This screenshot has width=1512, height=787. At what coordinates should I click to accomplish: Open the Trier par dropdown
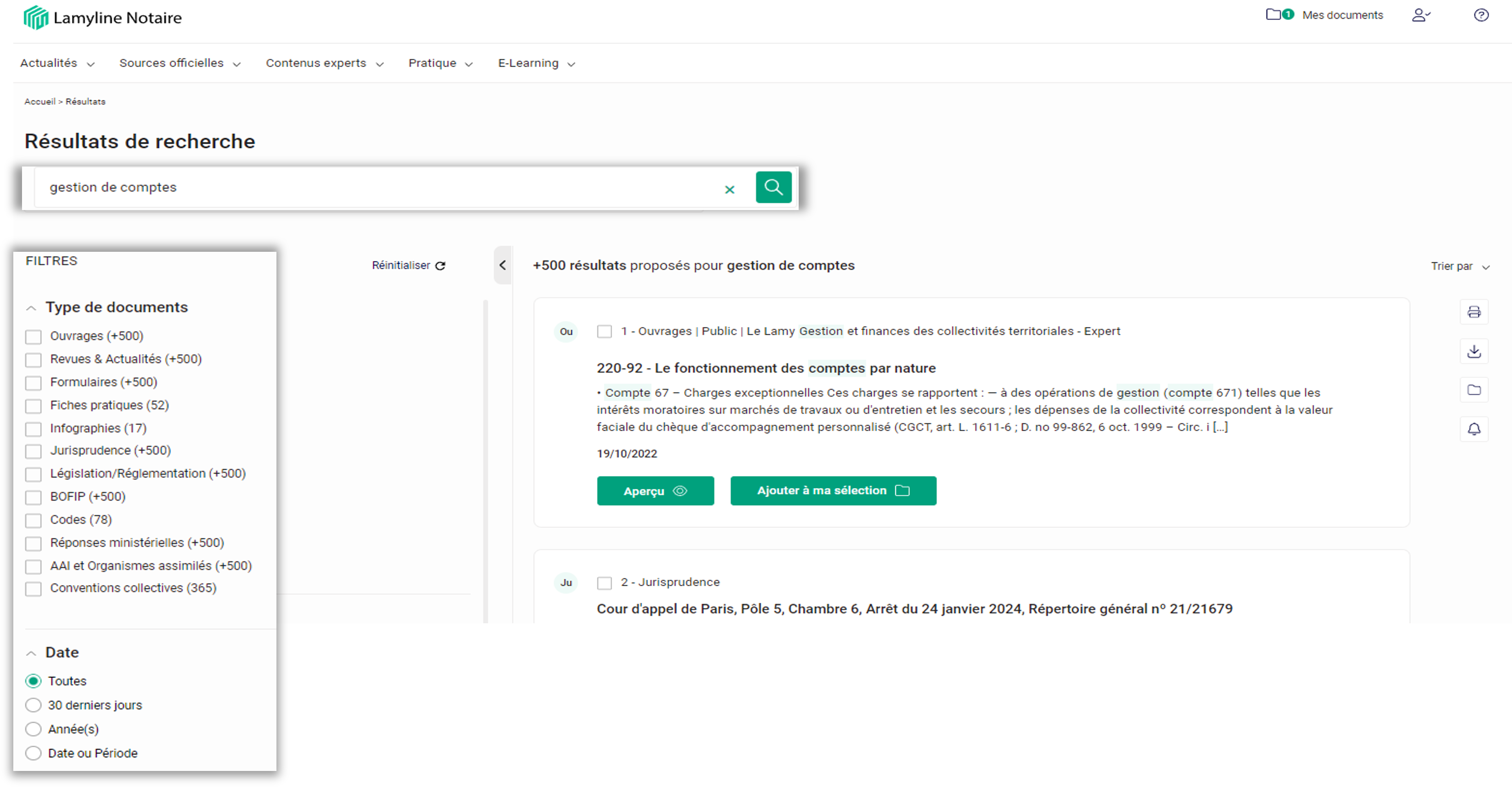(1460, 266)
